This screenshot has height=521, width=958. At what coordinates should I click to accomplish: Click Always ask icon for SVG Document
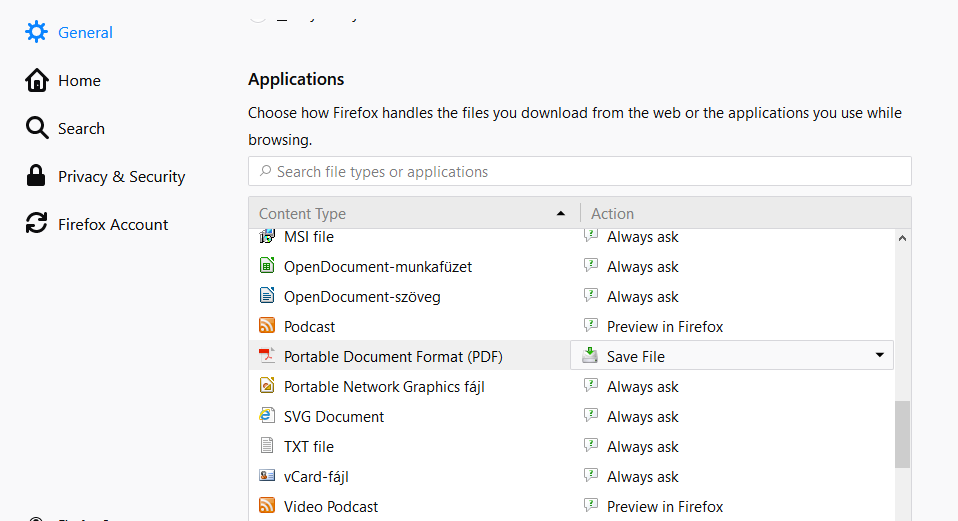coord(591,415)
